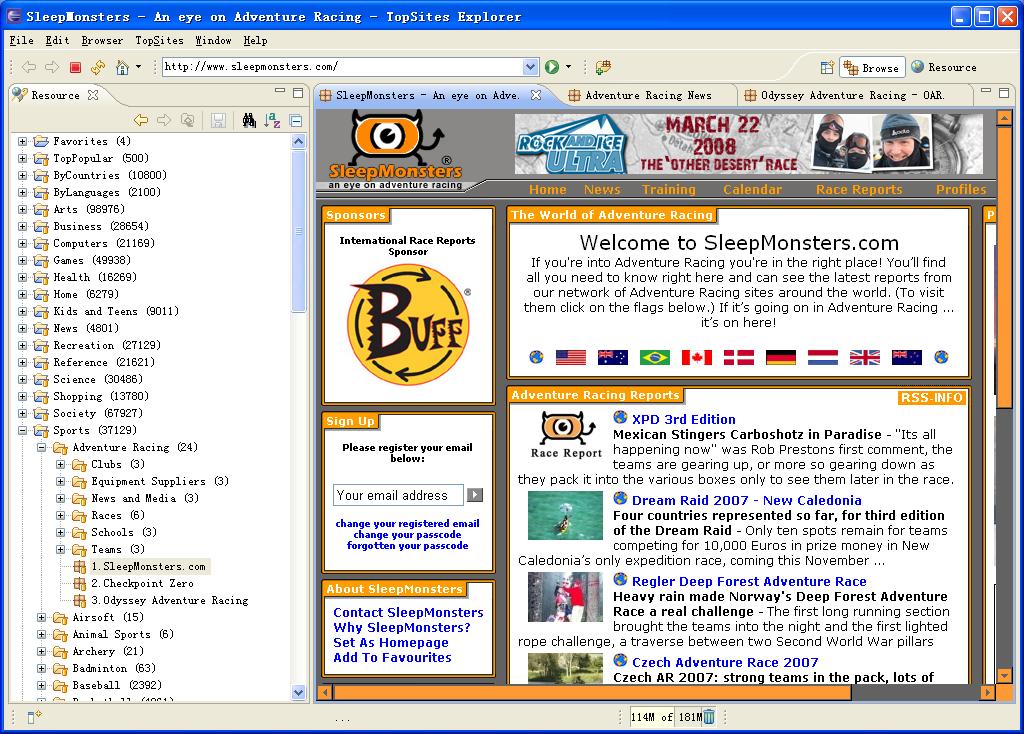Go to the Home page icon
Screen dimensions: 1024x734
(x=121, y=67)
